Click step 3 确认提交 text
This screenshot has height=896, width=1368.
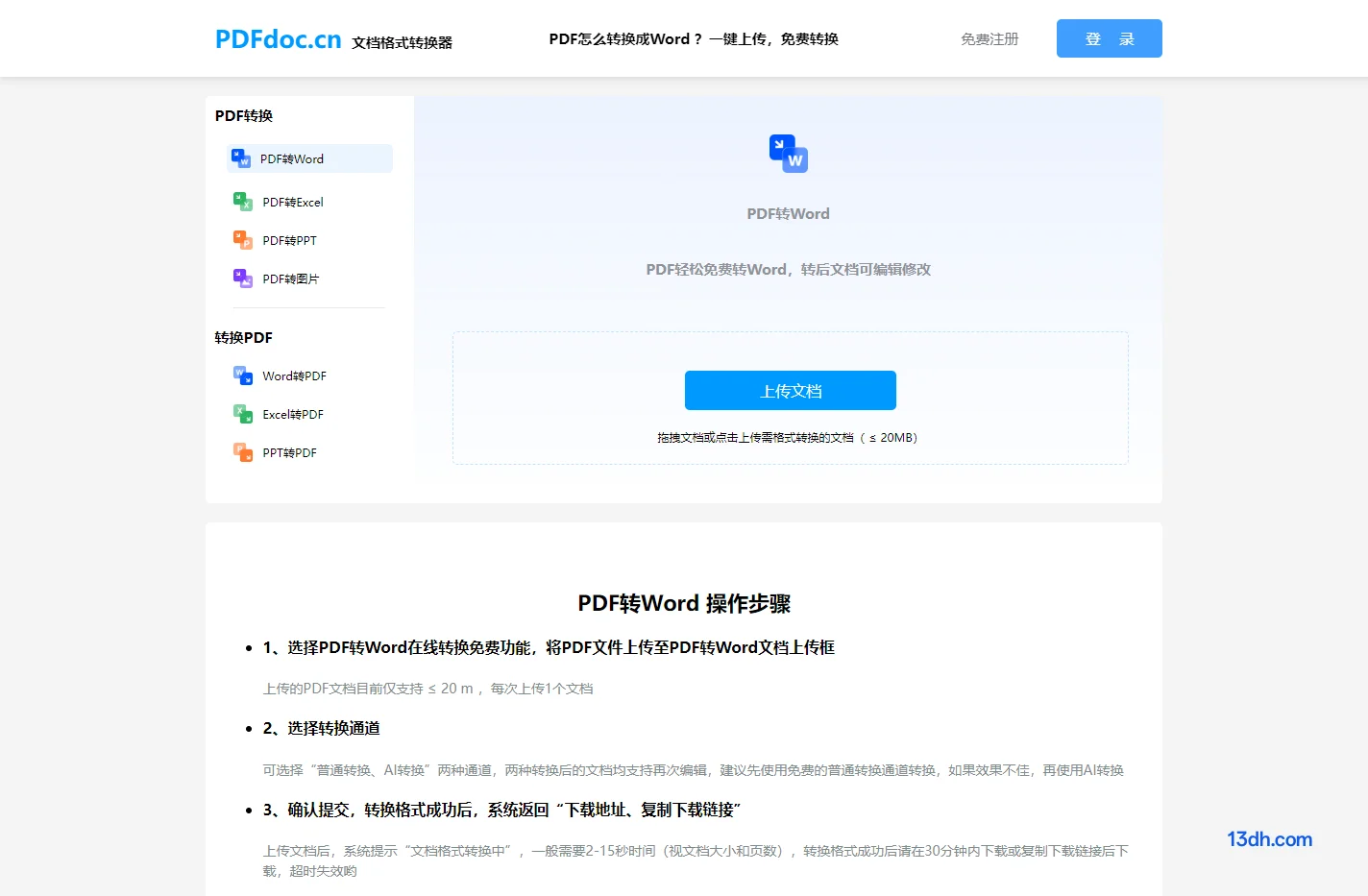(x=501, y=811)
